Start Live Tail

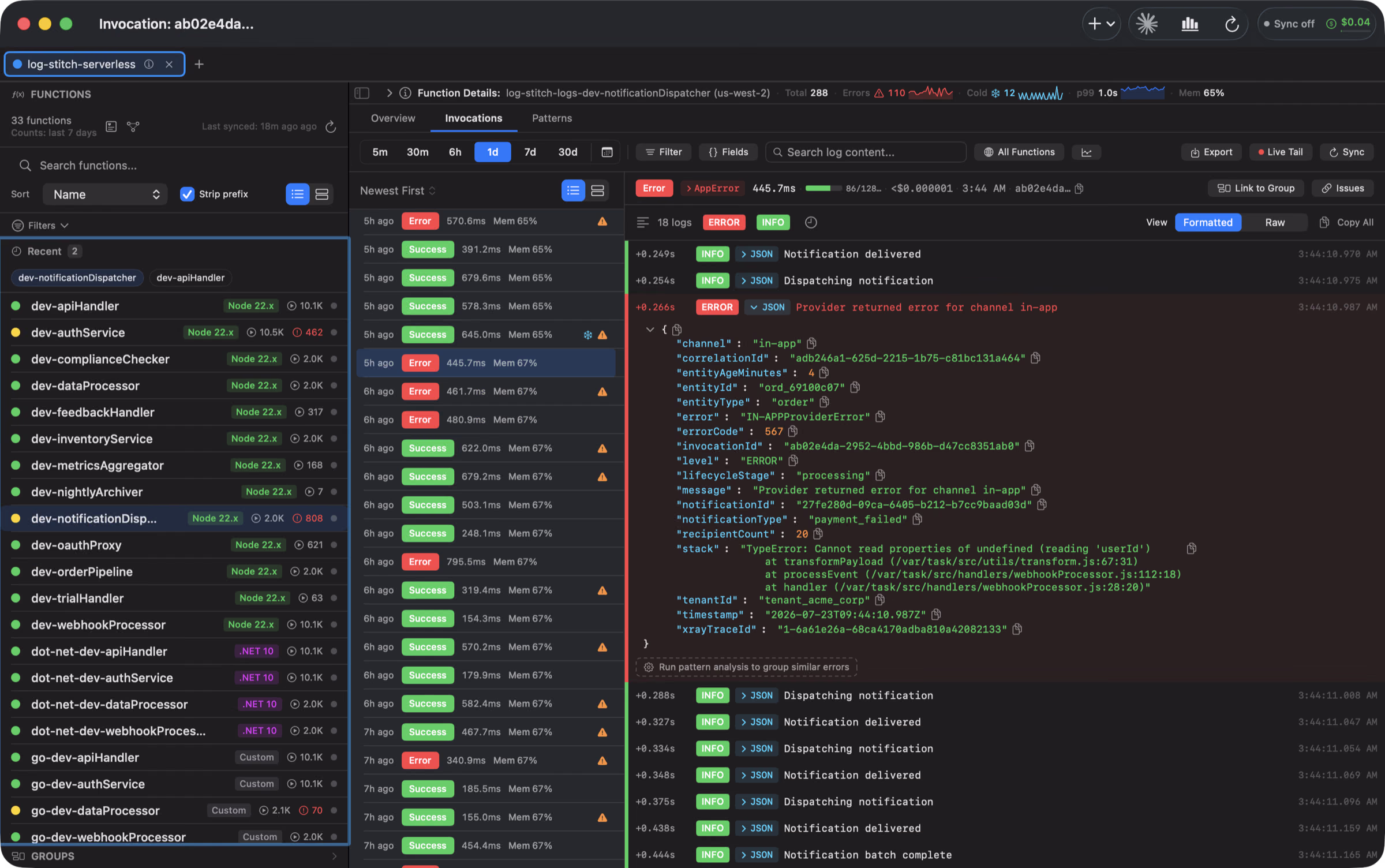(1281, 152)
